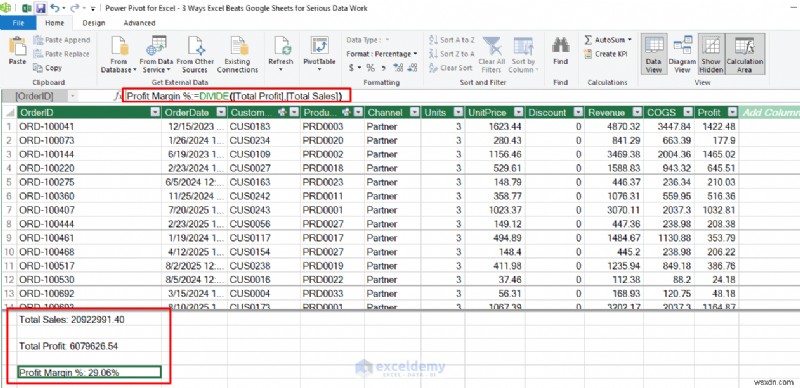
Task: Click Paste Replace in the Clipboard group
Action: pos(62,54)
